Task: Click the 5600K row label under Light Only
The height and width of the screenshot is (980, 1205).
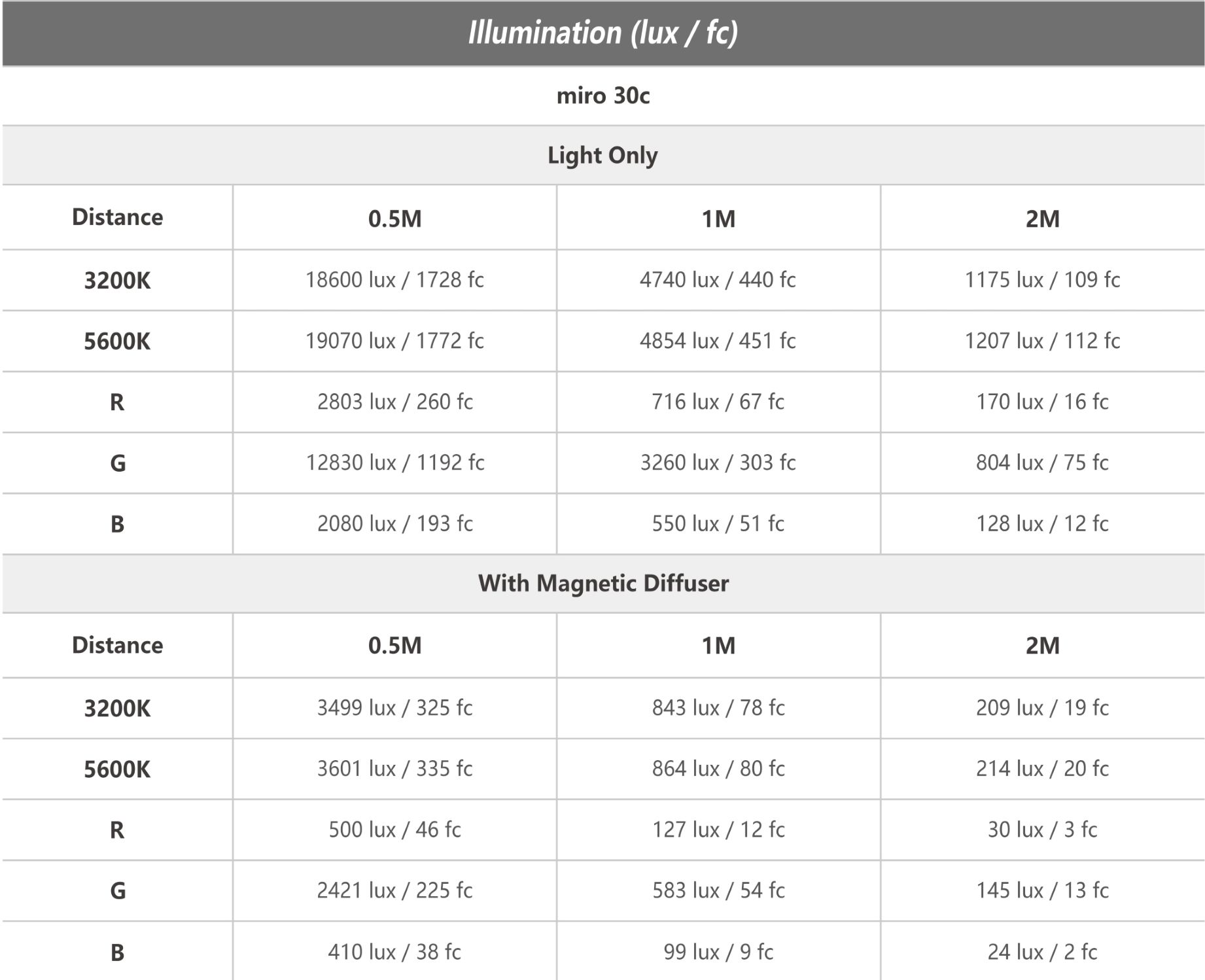Action: [117, 341]
